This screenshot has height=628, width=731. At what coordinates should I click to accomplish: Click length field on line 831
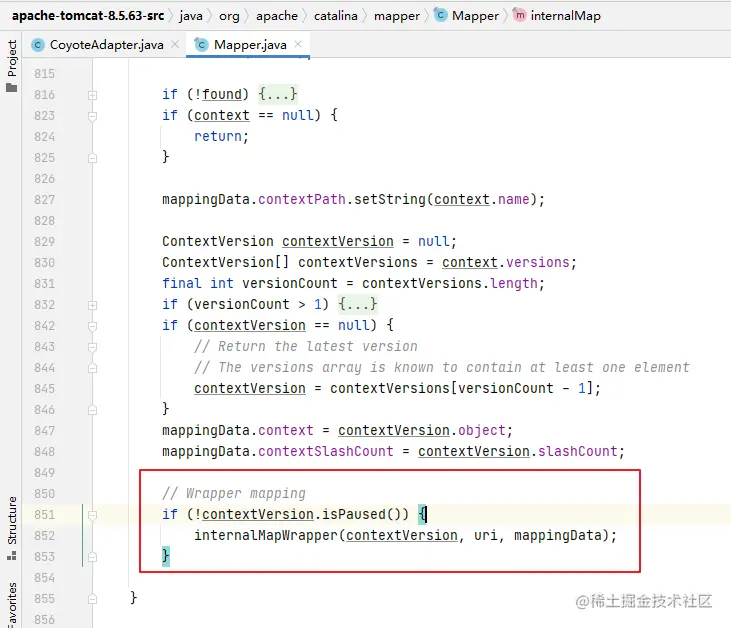[513, 283]
